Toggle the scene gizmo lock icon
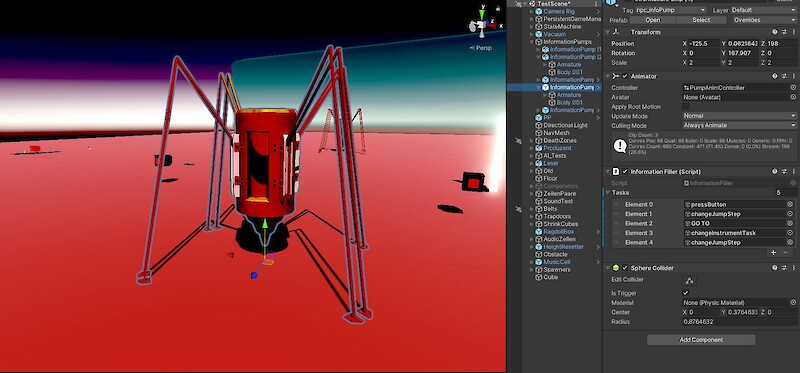The image size is (800, 373). tap(498, 8)
